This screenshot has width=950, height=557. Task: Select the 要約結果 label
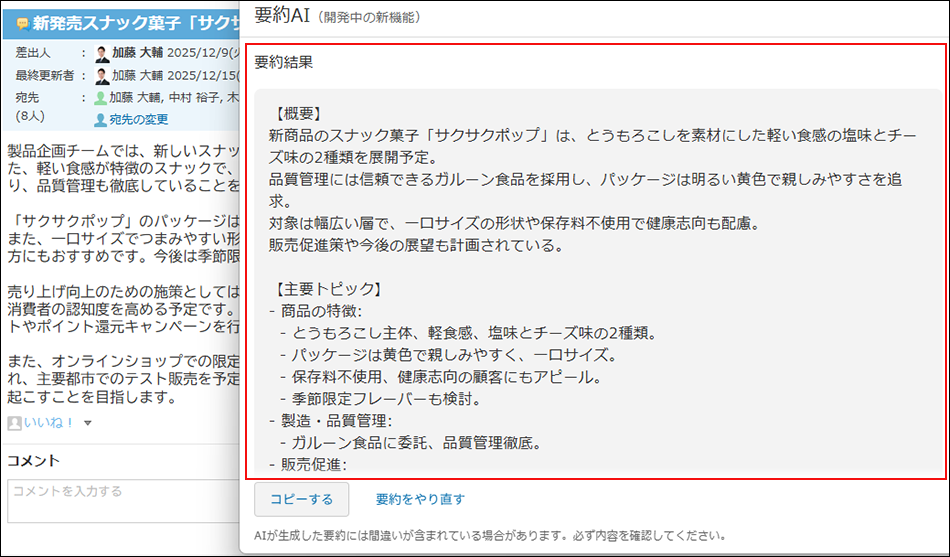pos(284,62)
